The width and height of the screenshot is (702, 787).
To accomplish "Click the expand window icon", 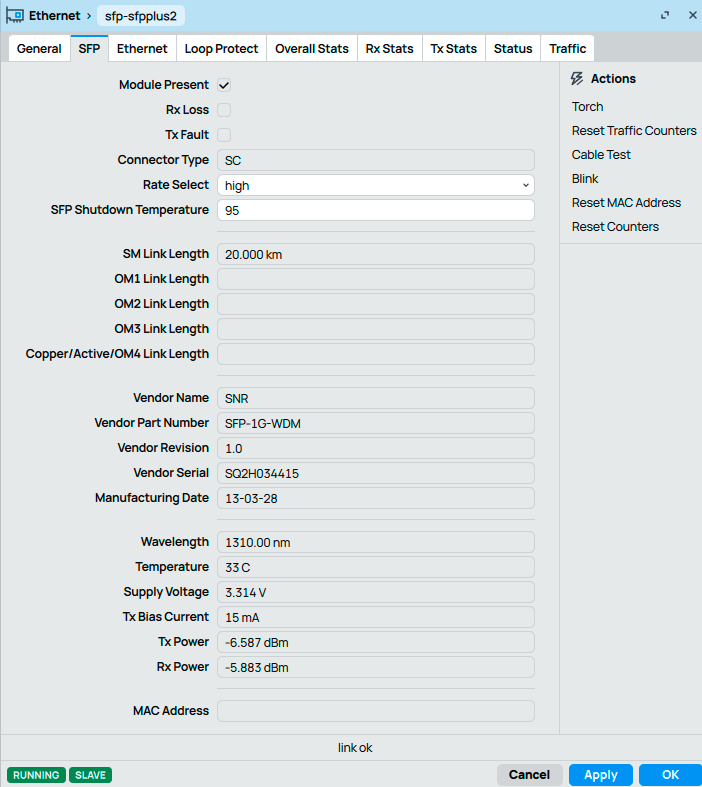I will click(x=665, y=16).
